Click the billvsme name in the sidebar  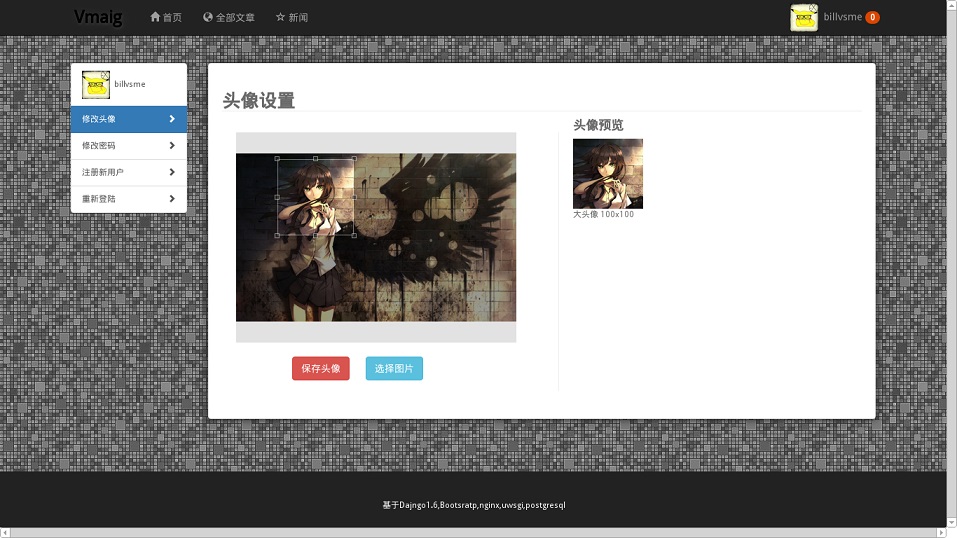130,84
